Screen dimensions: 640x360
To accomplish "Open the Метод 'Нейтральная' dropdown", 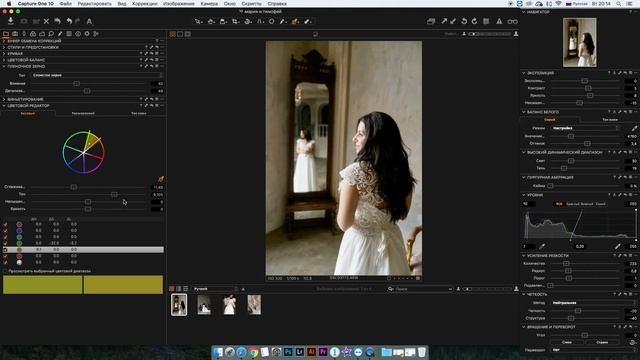I will (593, 303).
